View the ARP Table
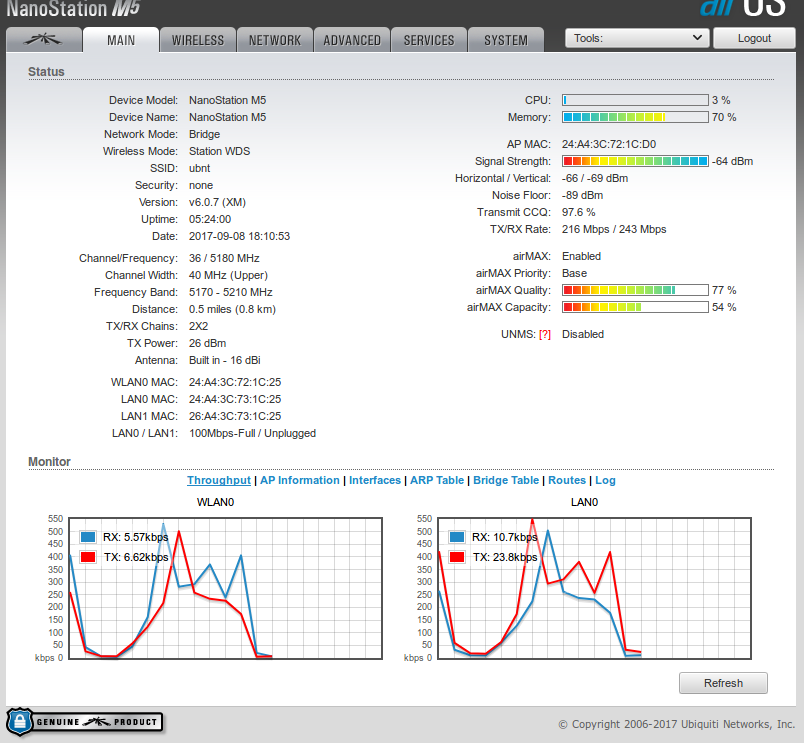The image size is (804, 743). click(x=437, y=480)
